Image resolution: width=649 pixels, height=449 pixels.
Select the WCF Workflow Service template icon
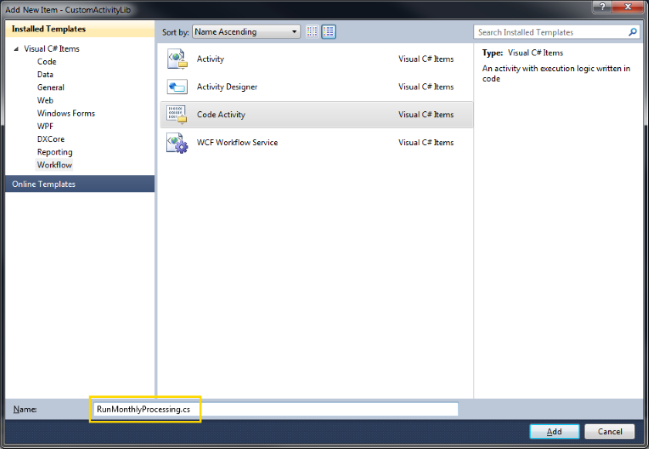(x=177, y=143)
